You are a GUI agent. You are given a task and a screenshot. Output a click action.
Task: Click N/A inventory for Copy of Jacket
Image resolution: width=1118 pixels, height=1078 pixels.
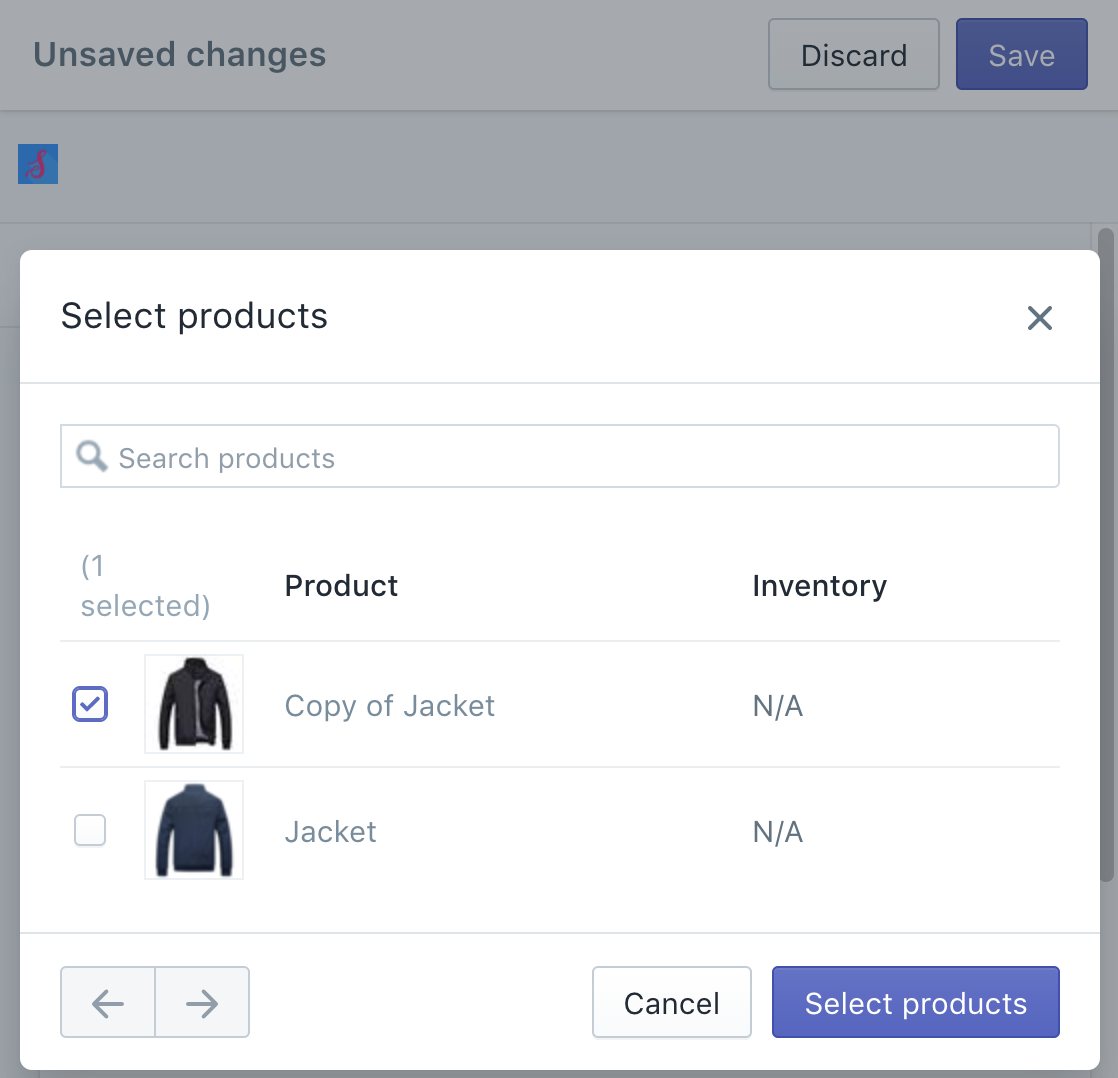(x=778, y=706)
